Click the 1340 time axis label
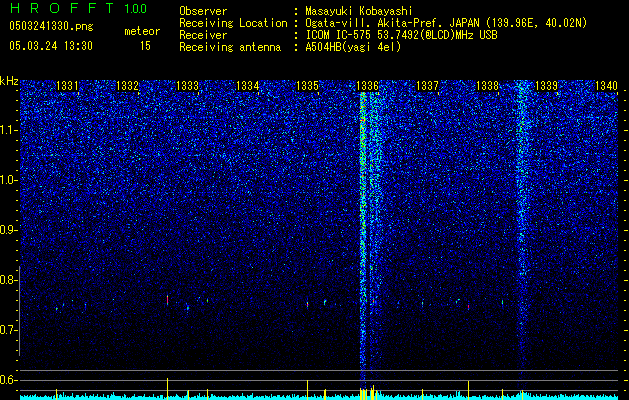 (606, 85)
